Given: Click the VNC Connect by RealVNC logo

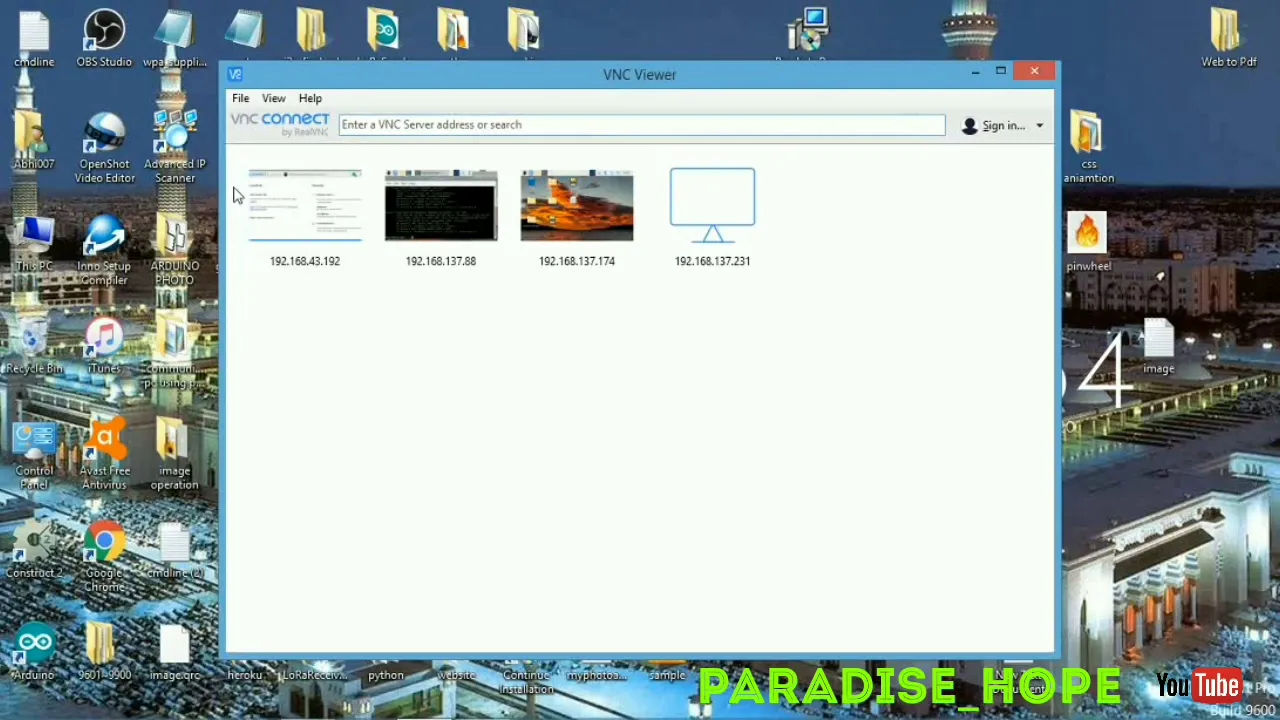Looking at the screenshot, I should tap(280, 124).
